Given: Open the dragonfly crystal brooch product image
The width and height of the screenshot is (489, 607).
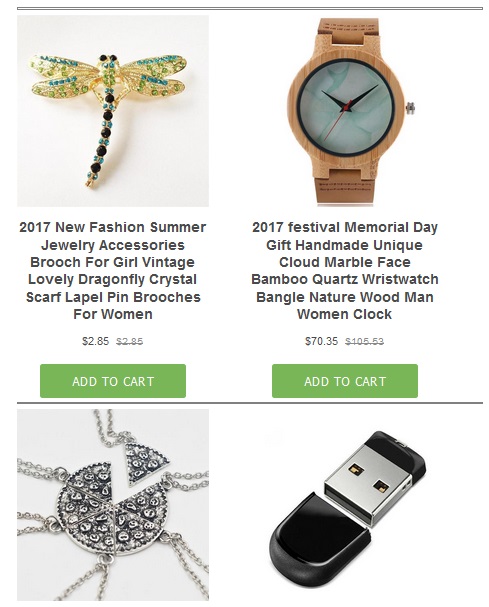Looking at the screenshot, I should tap(113, 111).
